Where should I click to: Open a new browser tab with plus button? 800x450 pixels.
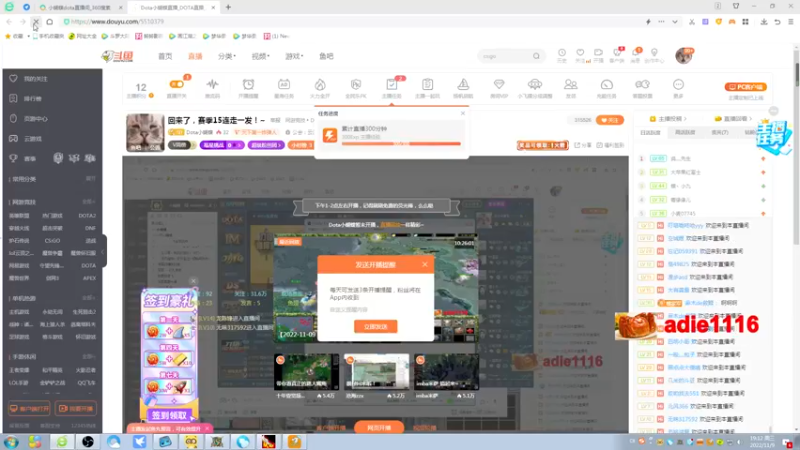click(228, 7)
